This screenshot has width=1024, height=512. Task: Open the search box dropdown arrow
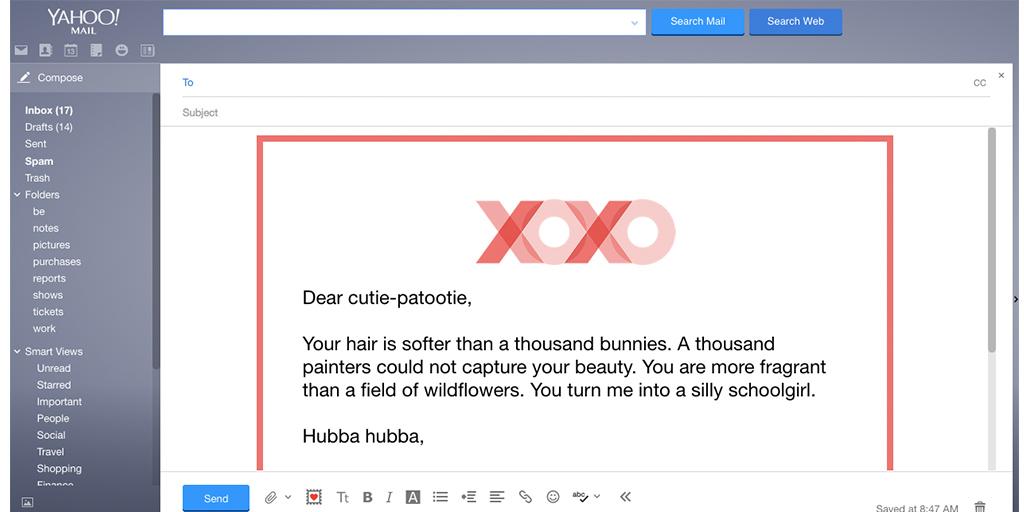pos(634,23)
